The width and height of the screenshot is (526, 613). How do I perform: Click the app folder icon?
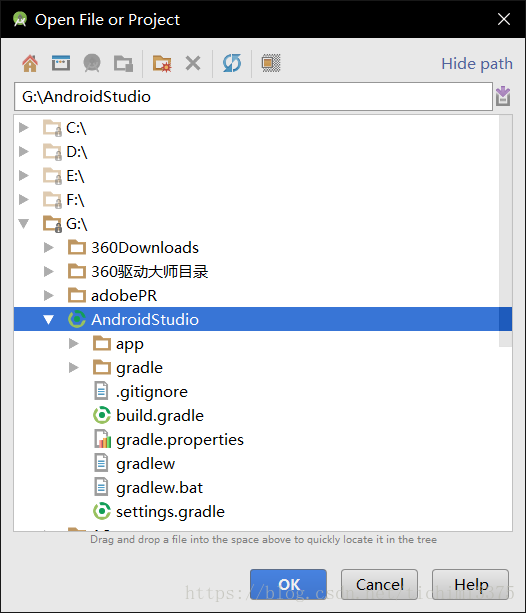(102, 343)
